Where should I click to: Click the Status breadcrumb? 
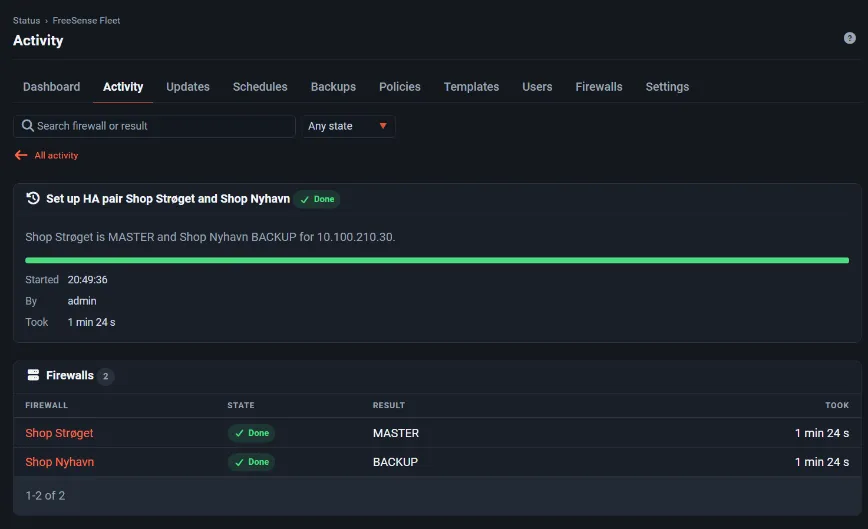tap(27, 20)
